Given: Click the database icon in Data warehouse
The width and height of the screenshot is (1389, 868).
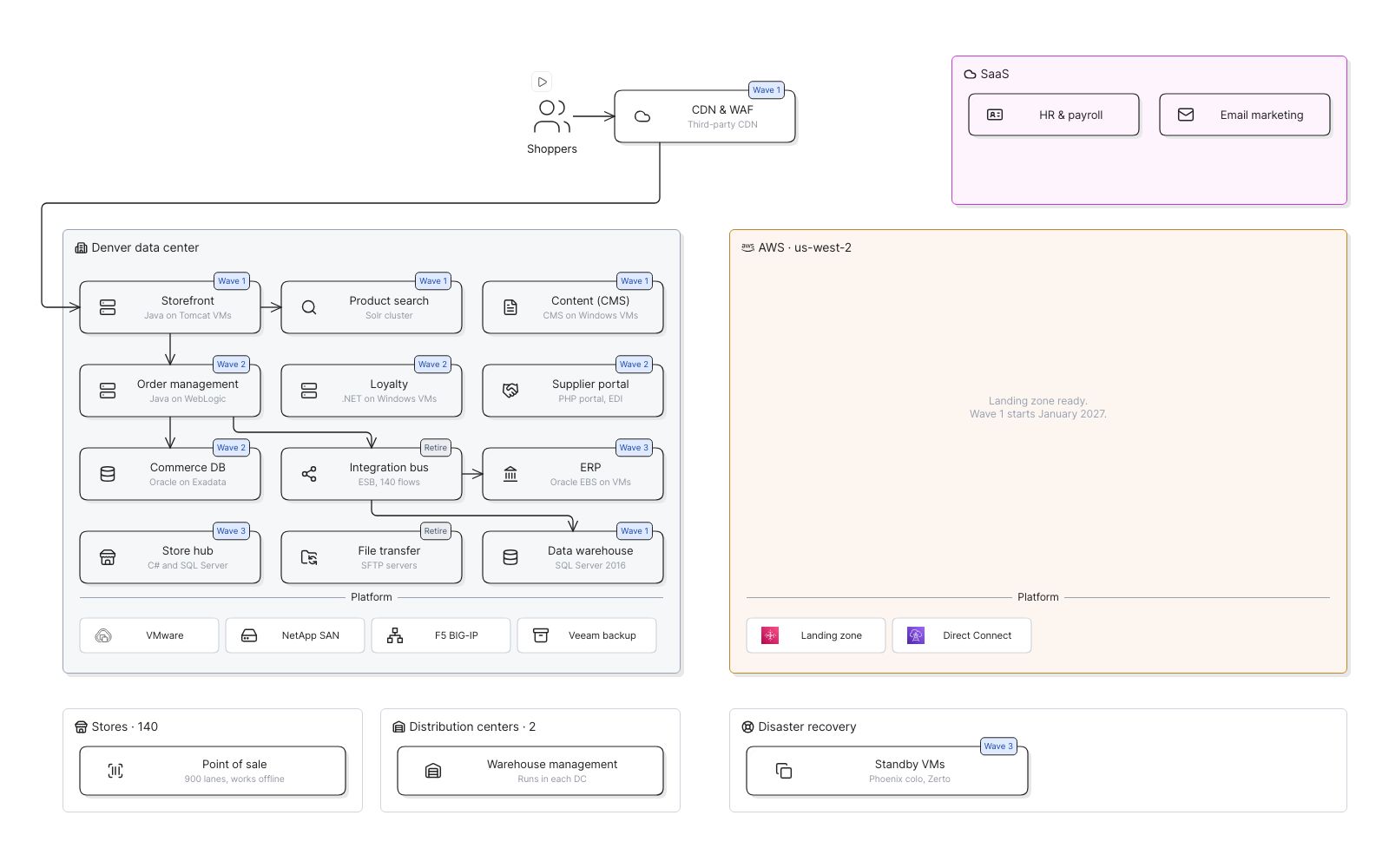Looking at the screenshot, I should click(510, 557).
